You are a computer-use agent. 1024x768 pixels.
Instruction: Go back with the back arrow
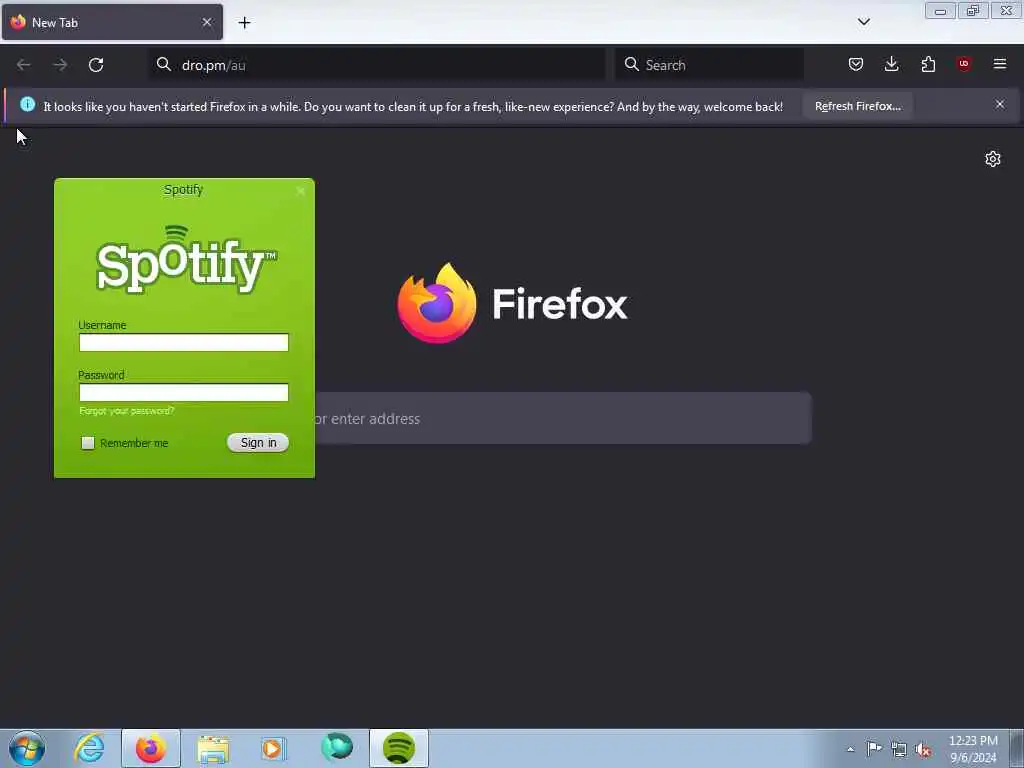pos(24,65)
